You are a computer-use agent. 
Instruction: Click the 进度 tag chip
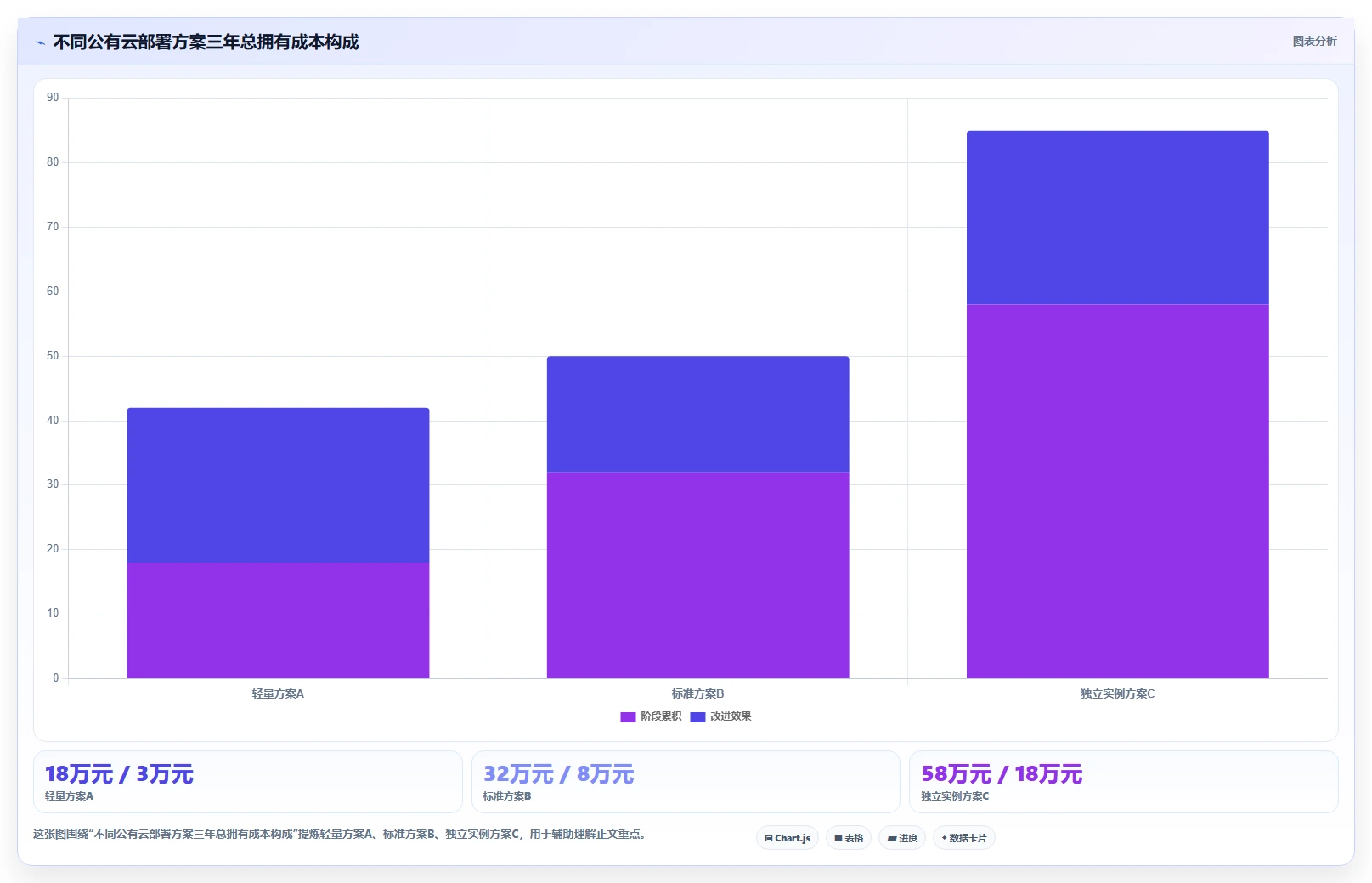(902, 838)
